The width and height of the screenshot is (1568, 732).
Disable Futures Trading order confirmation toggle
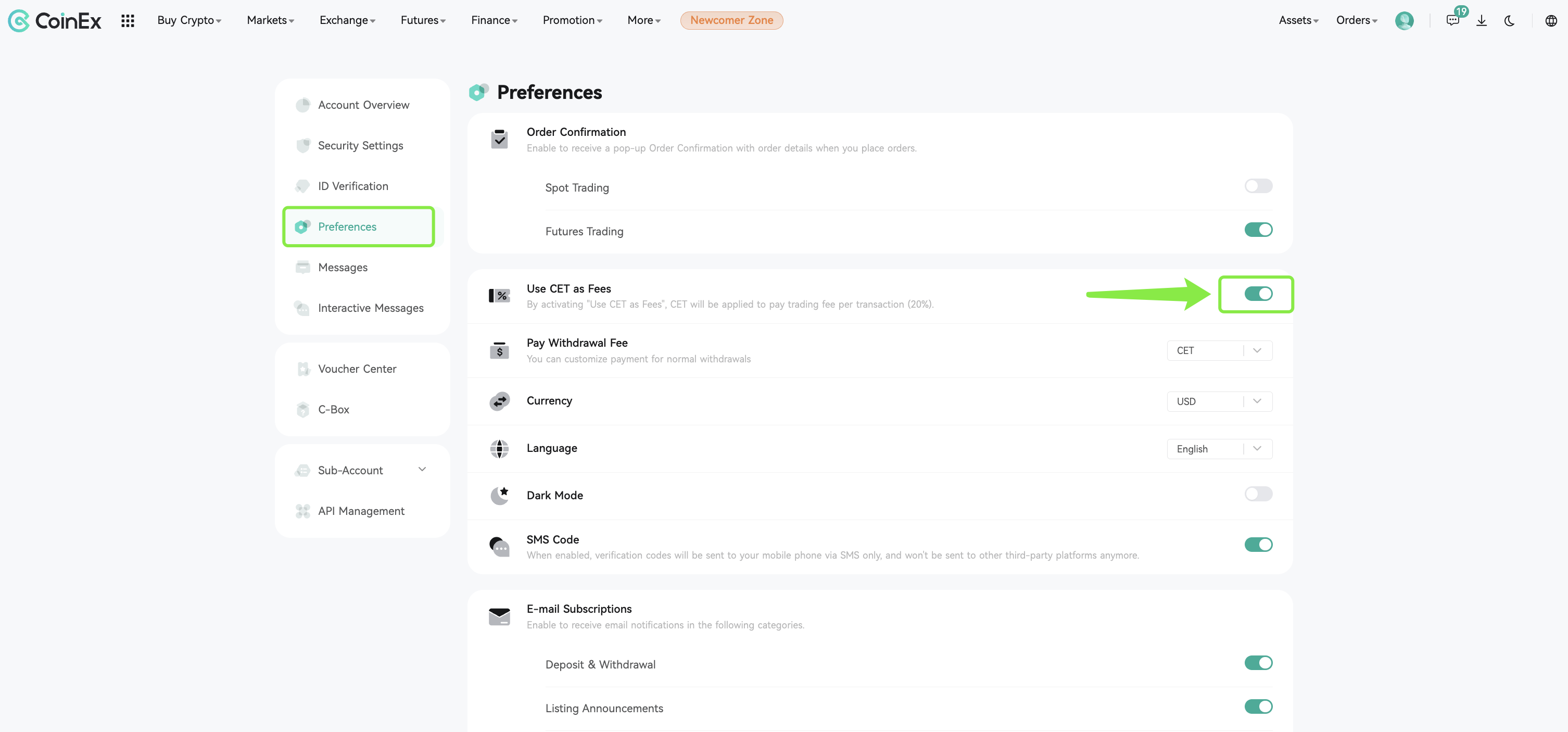coord(1258,230)
